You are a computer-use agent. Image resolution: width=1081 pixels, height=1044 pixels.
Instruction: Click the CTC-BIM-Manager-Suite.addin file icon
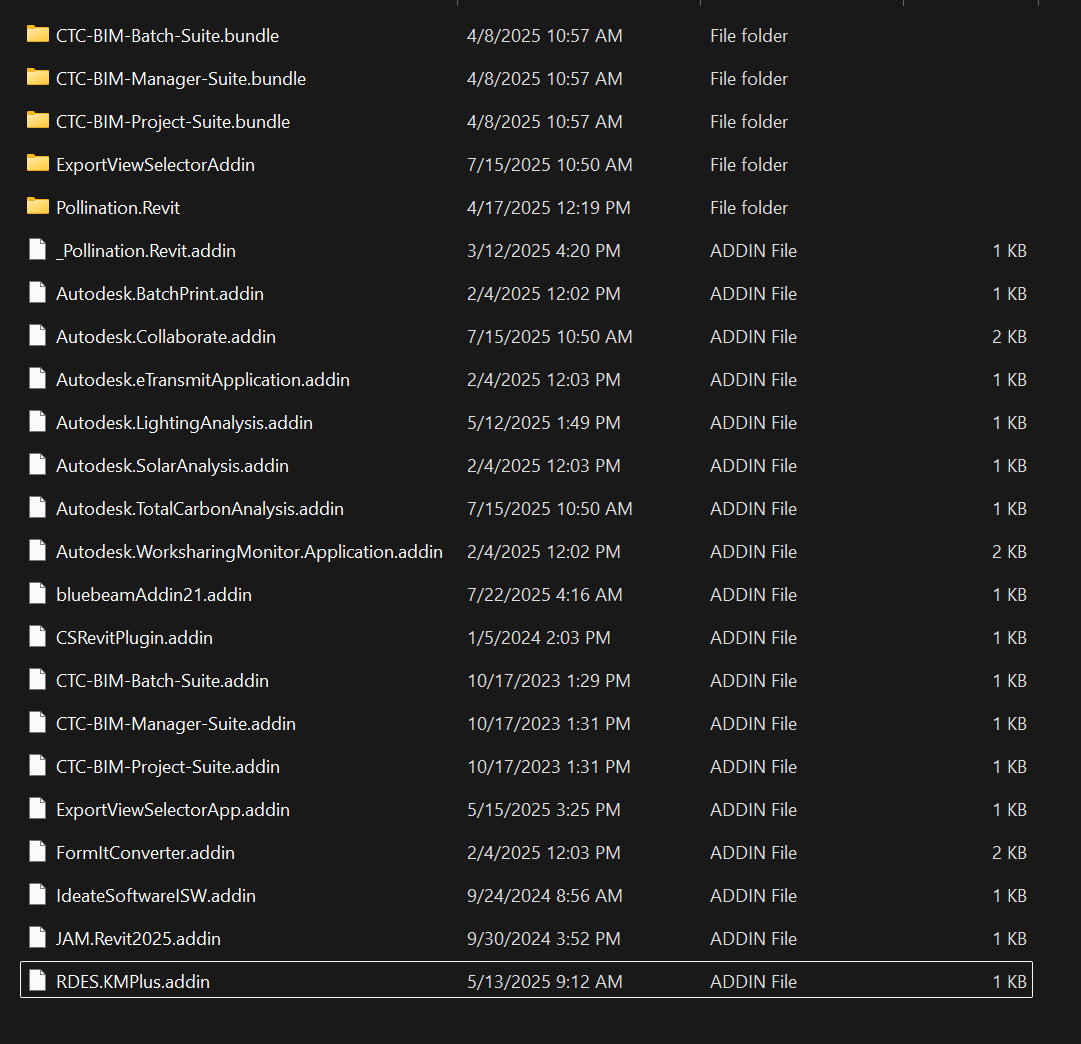click(x=38, y=723)
